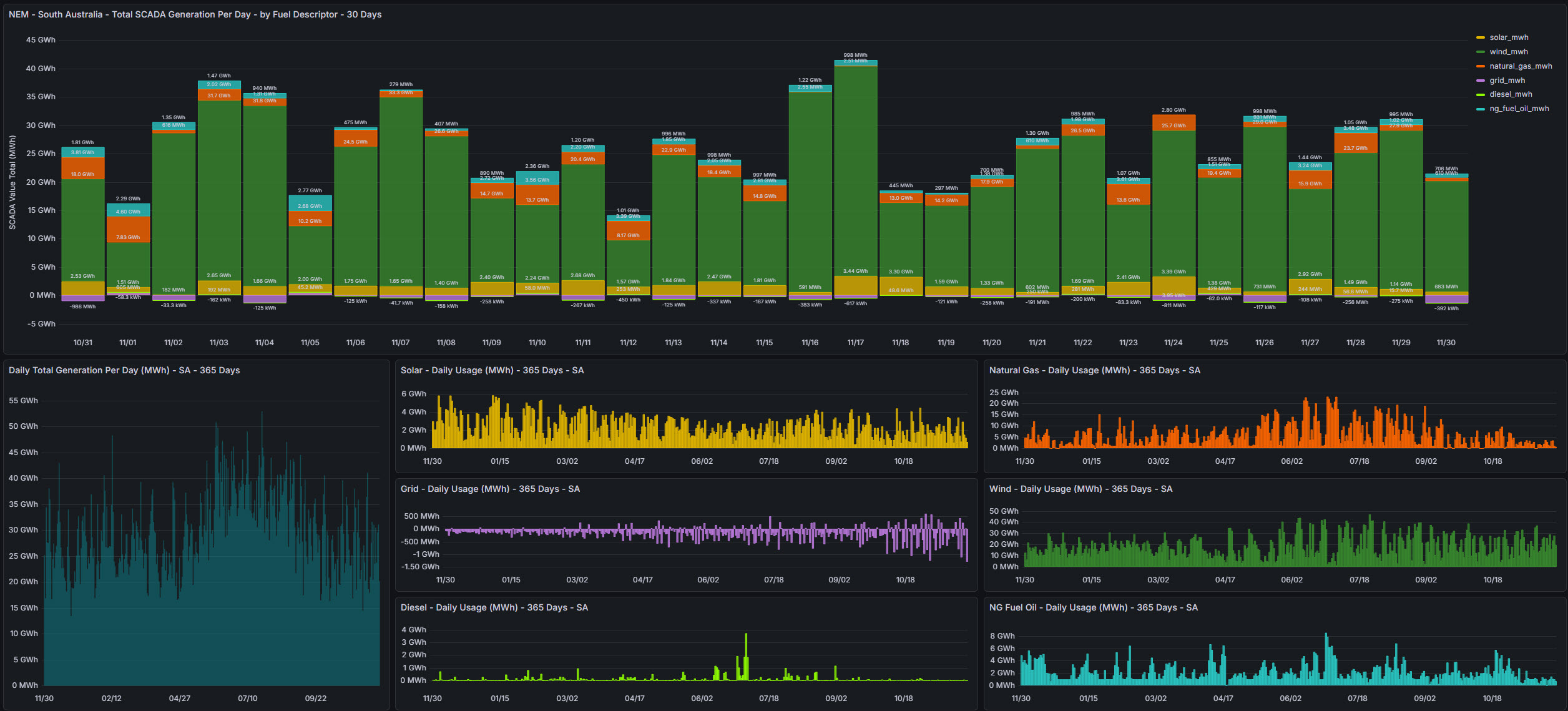Click the cyan ng_fuel_oil_mwh legend color swatch
1568x711 pixels.
click(x=1480, y=109)
